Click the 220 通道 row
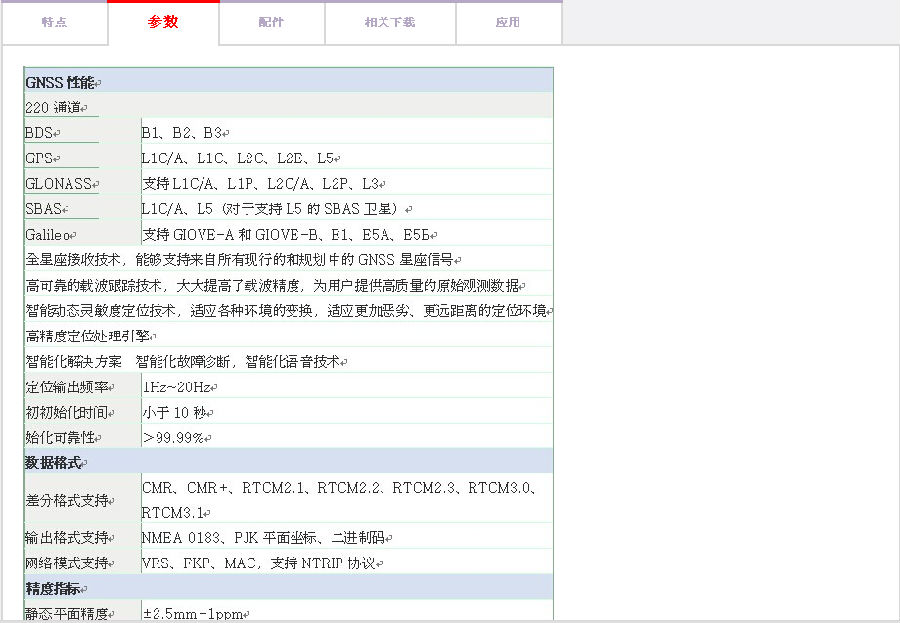The height and width of the screenshot is (623, 900). click(56, 107)
